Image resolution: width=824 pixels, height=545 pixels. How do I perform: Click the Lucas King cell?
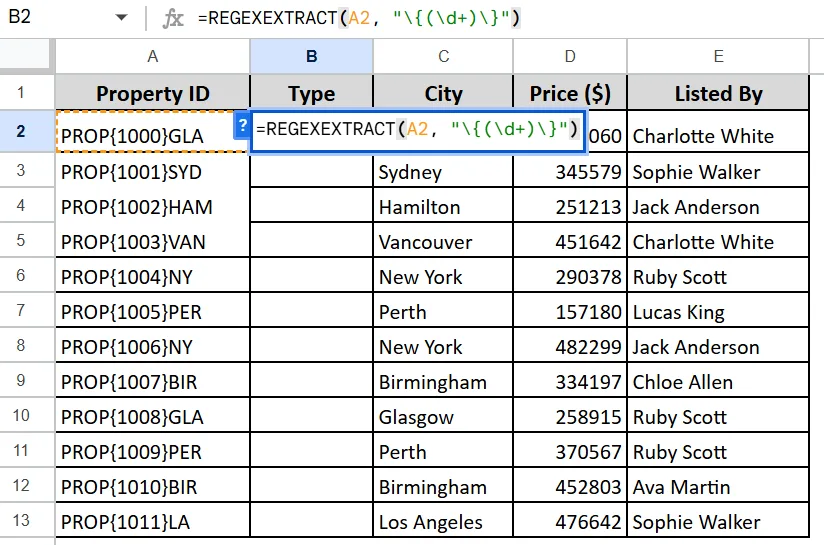click(718, 311)
